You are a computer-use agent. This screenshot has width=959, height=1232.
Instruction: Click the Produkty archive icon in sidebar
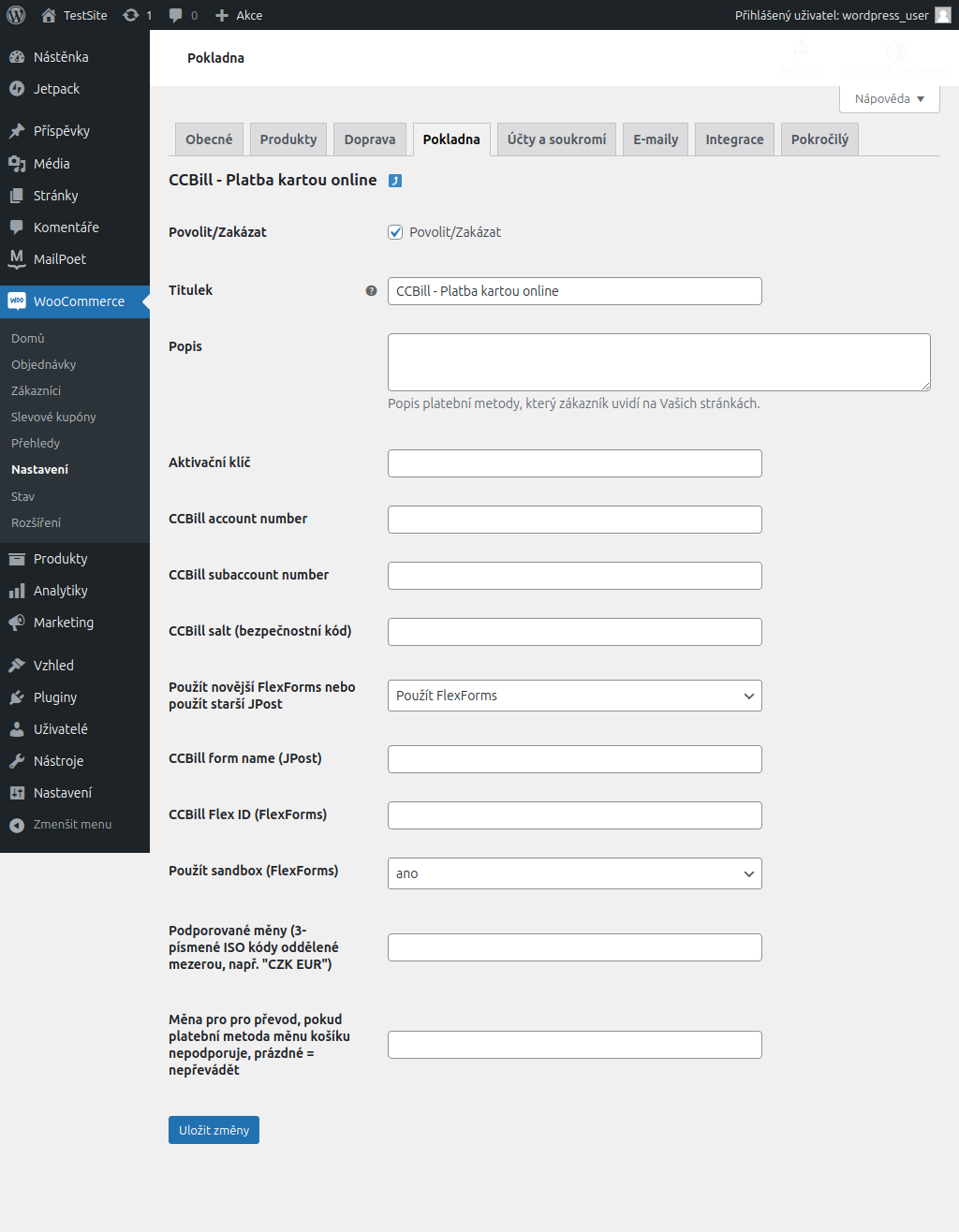(x=17, y=559)
